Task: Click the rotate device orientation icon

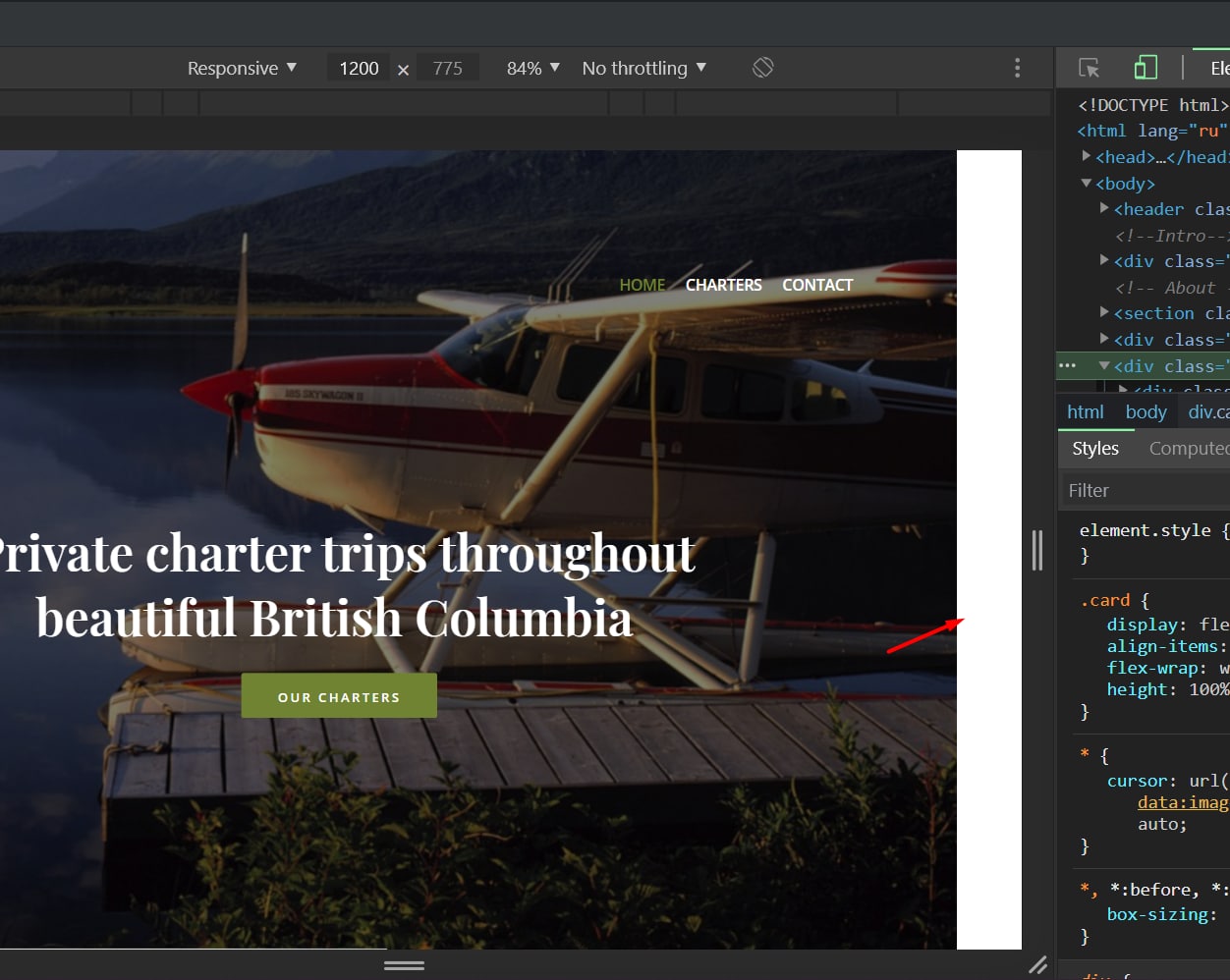Action: (762, 68)
